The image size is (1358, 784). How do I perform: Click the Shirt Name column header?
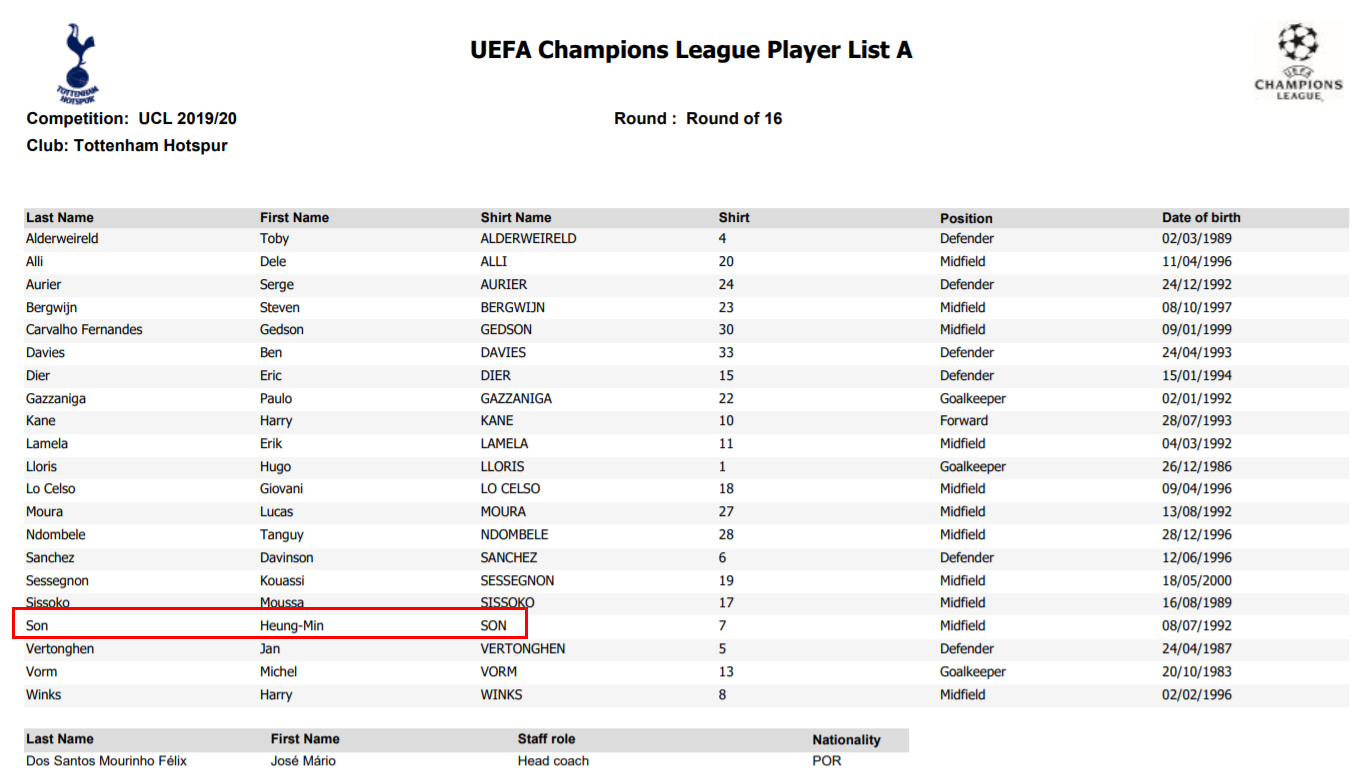[515, 217]
